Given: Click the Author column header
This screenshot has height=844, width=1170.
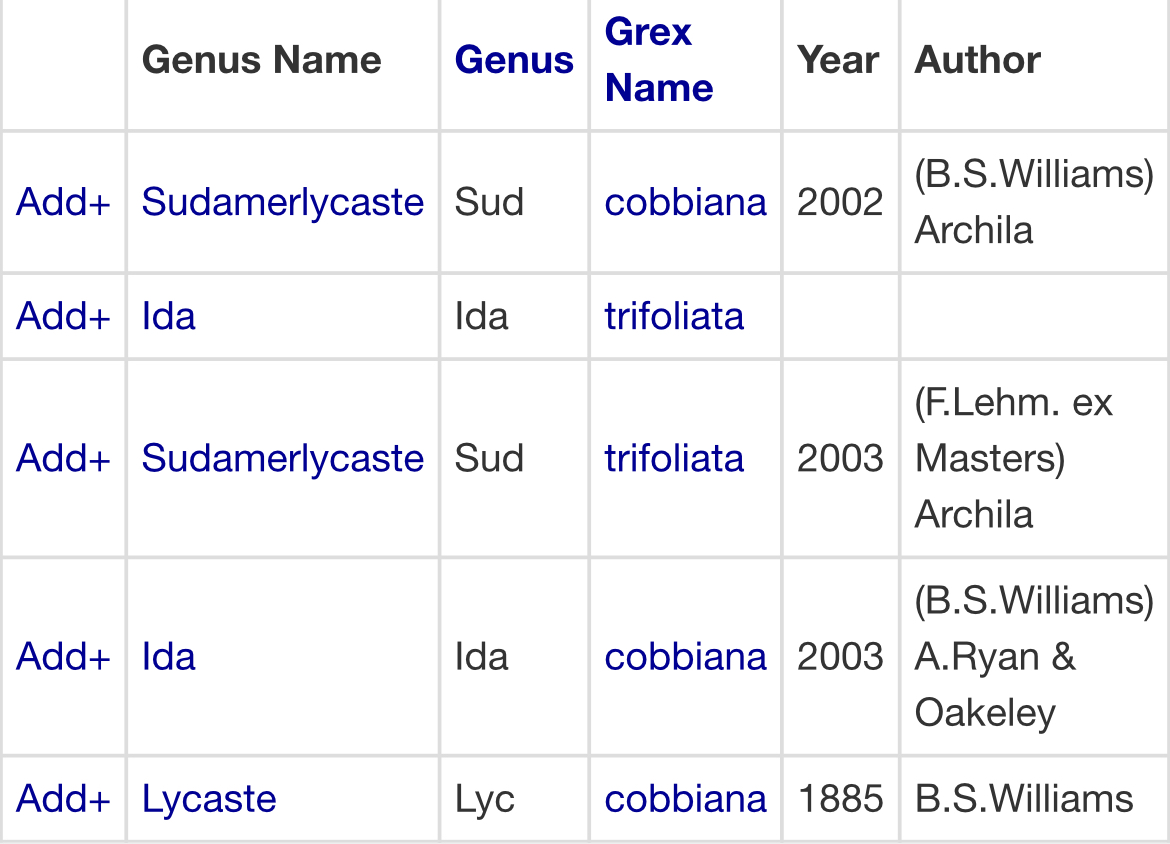Looking at the screenshot, I should tap(977, 60).
